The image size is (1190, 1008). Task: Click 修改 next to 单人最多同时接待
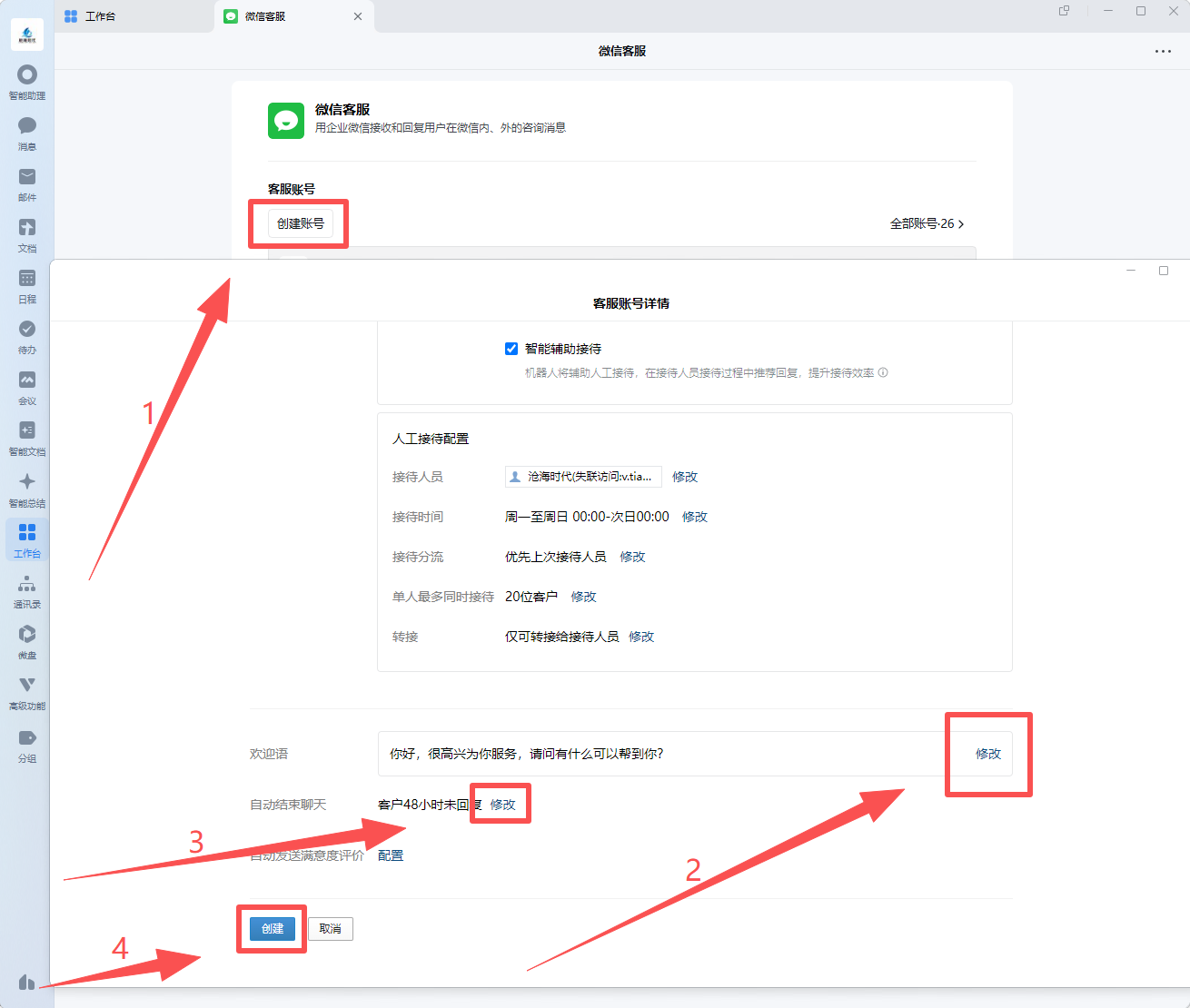(583, 597)
